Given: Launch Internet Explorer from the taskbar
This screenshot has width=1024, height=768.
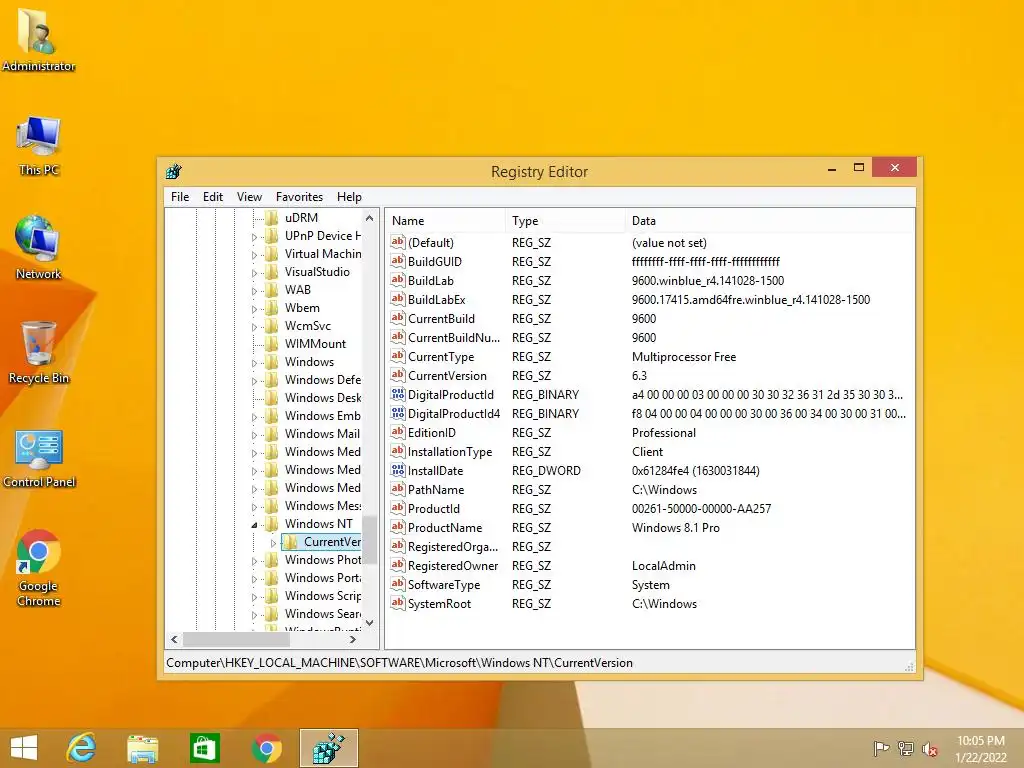Looking at the screenshot, I should (81, 748).
